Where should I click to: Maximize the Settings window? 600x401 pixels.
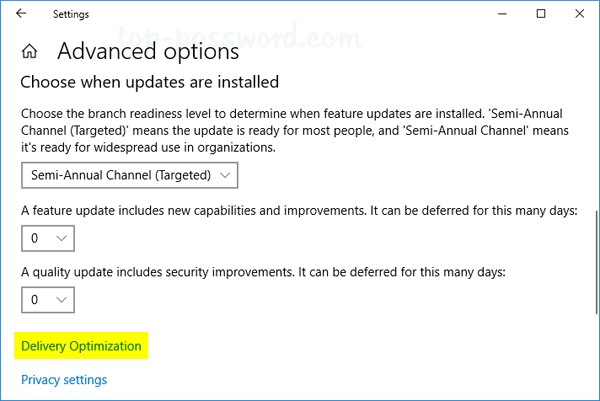pos(541,14)
